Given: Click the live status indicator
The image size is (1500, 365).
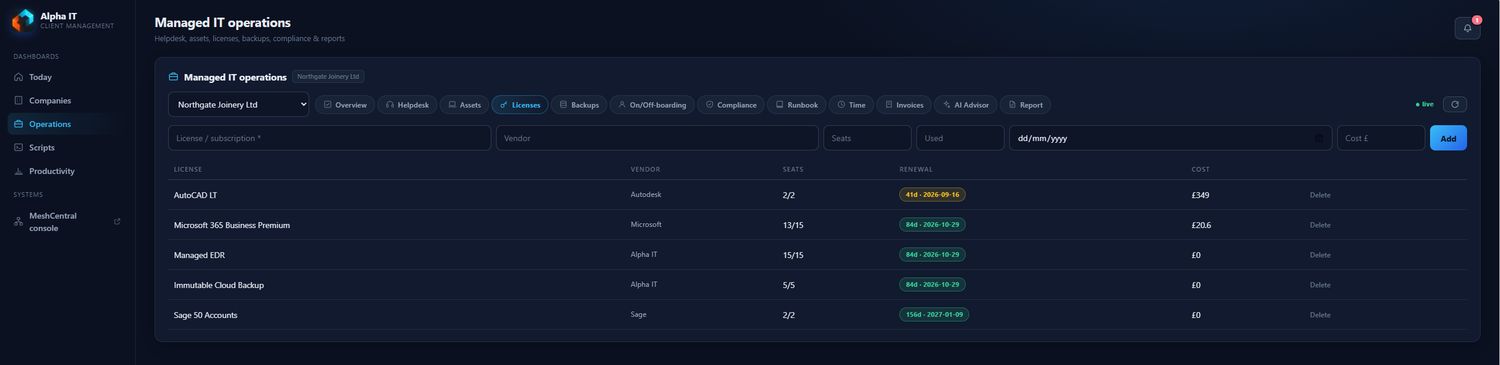Looking at the screenshot, I should click(1425, 104).
